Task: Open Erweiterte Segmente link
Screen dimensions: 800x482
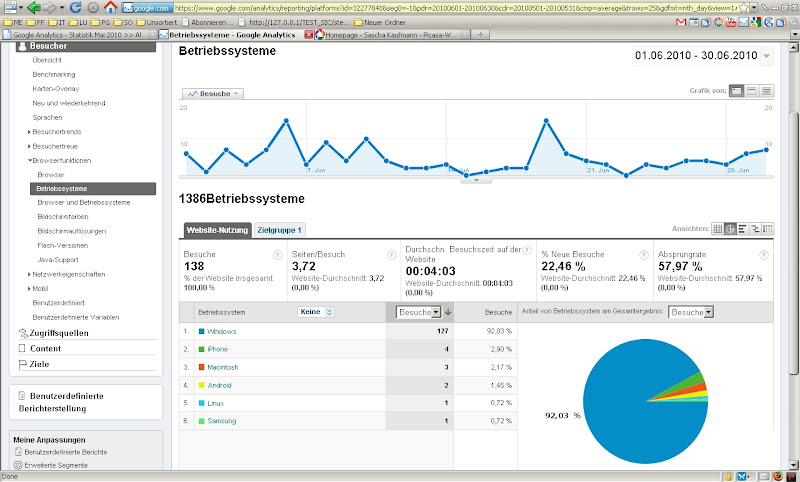Action: tap(56, 465)
